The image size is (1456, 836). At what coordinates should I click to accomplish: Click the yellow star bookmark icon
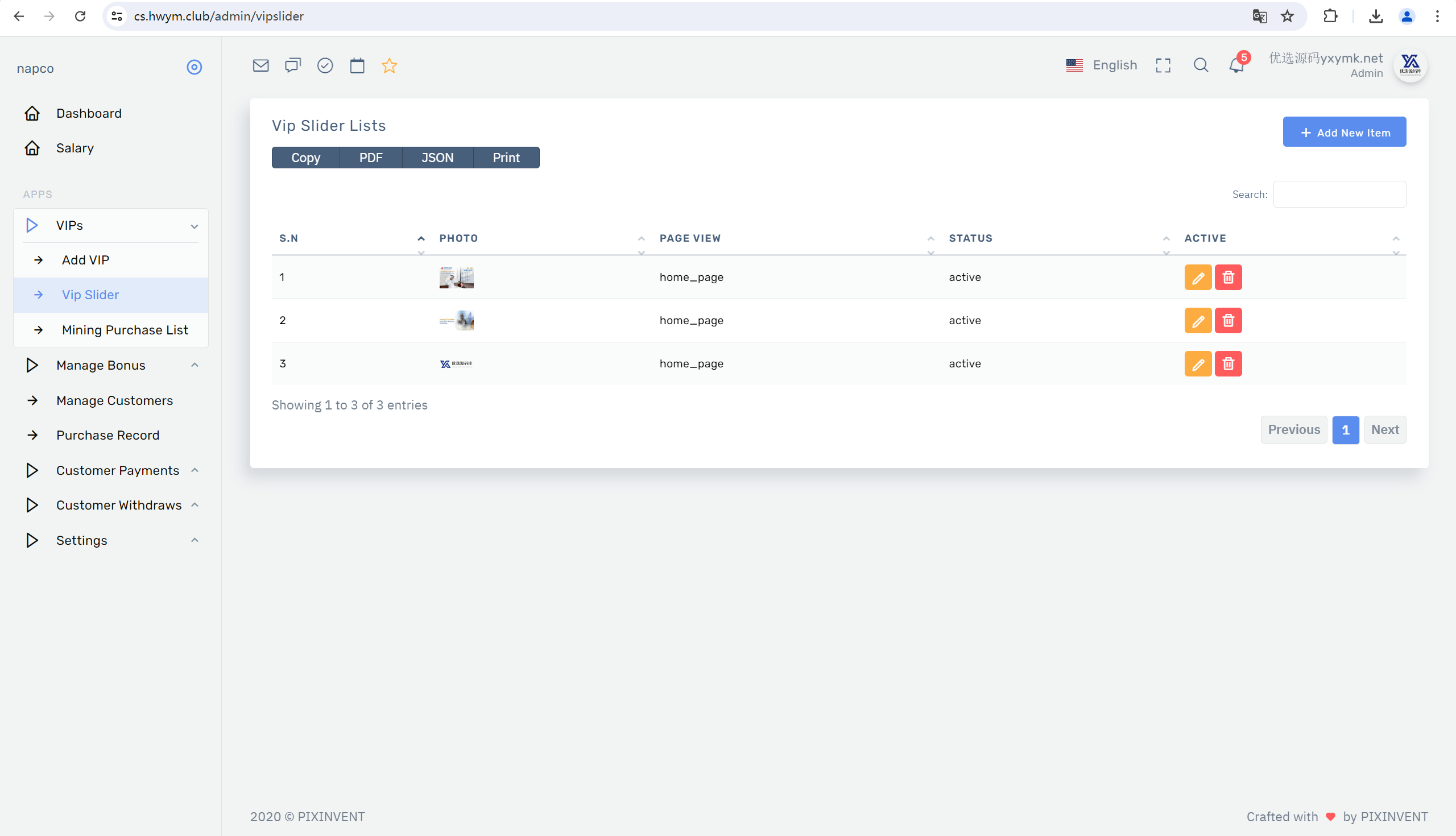389,65
